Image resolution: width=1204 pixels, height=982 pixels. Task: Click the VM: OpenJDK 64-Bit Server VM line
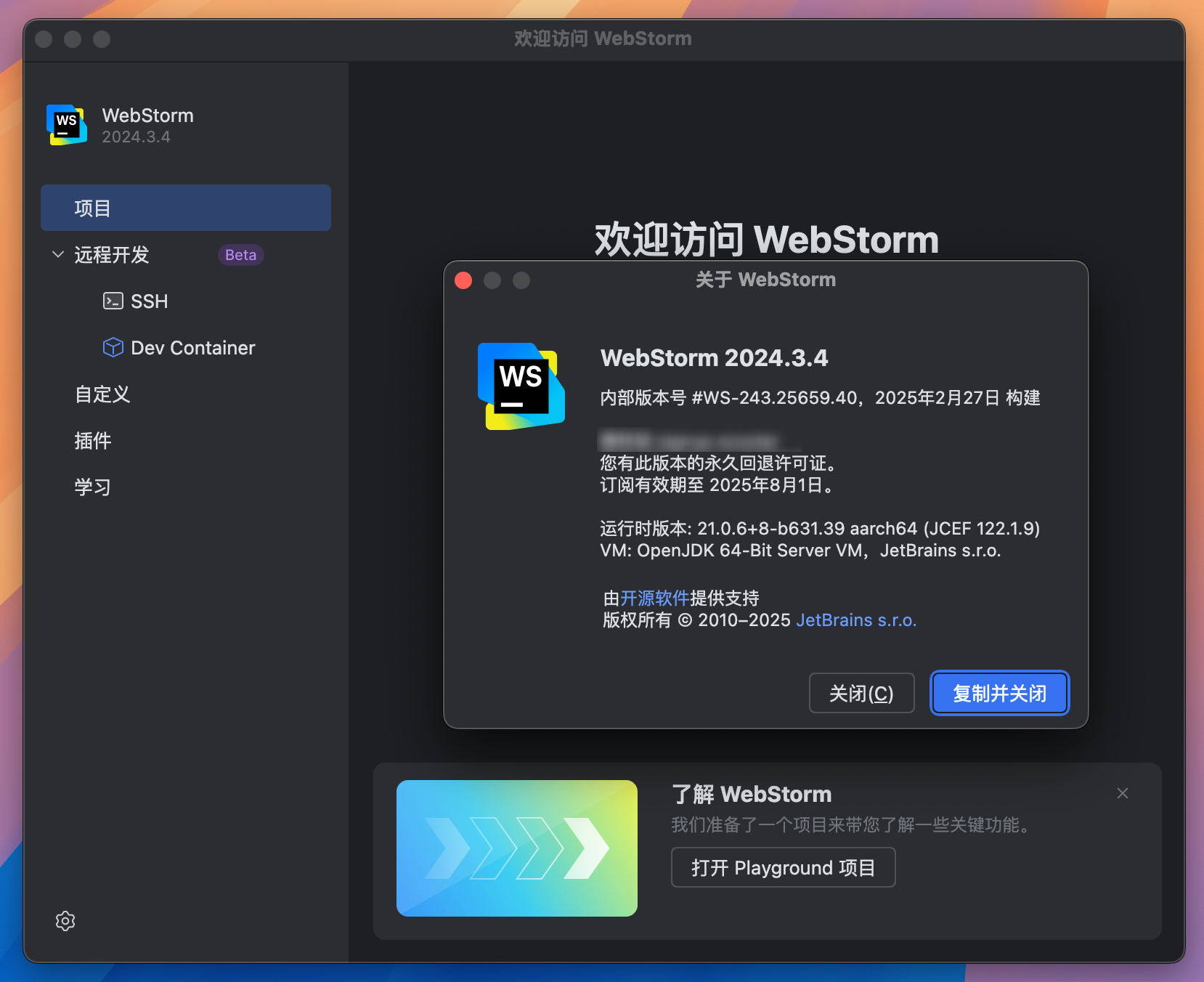(x=800, y=551)
